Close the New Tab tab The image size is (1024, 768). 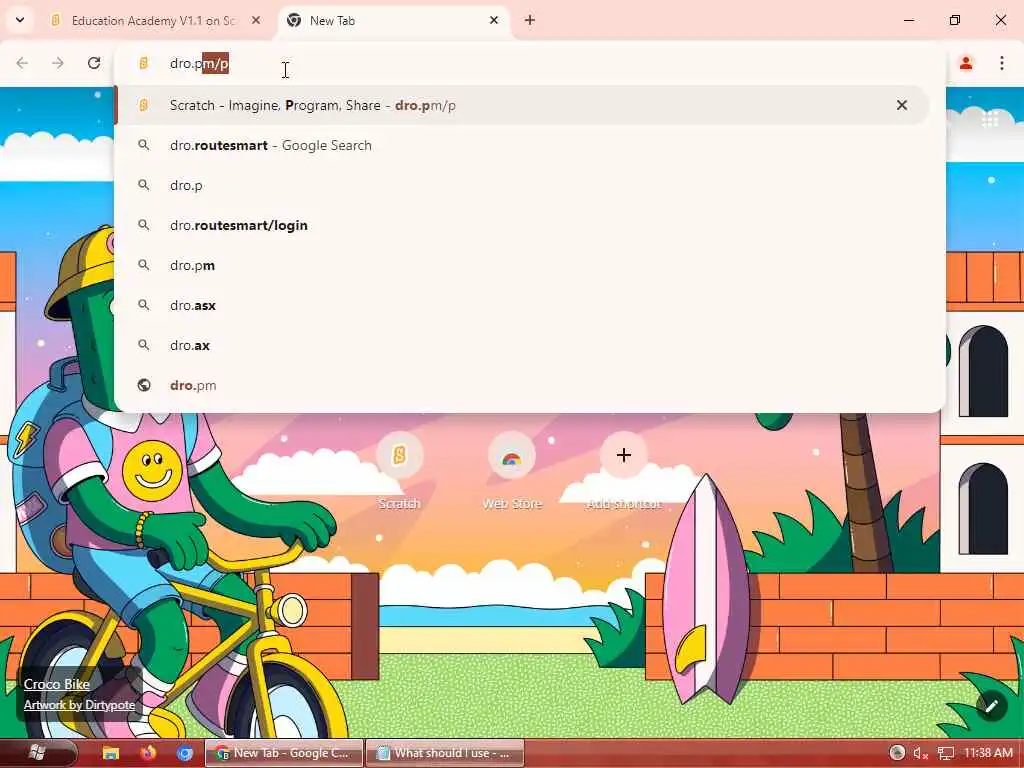pyautogui.click(x=494, y=20)
